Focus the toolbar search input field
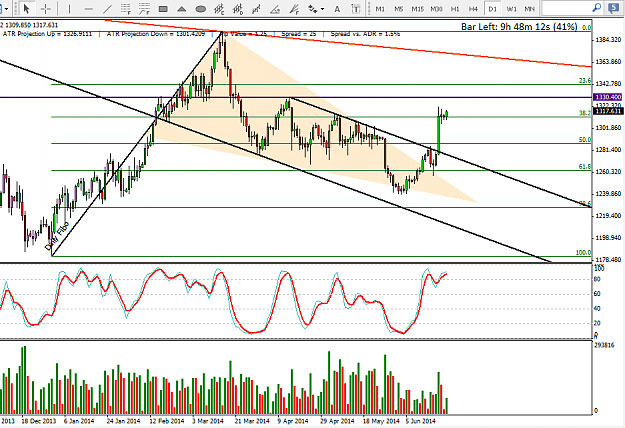Image resolution: width=625 pixels, height=428 pixels. (566, 8)
